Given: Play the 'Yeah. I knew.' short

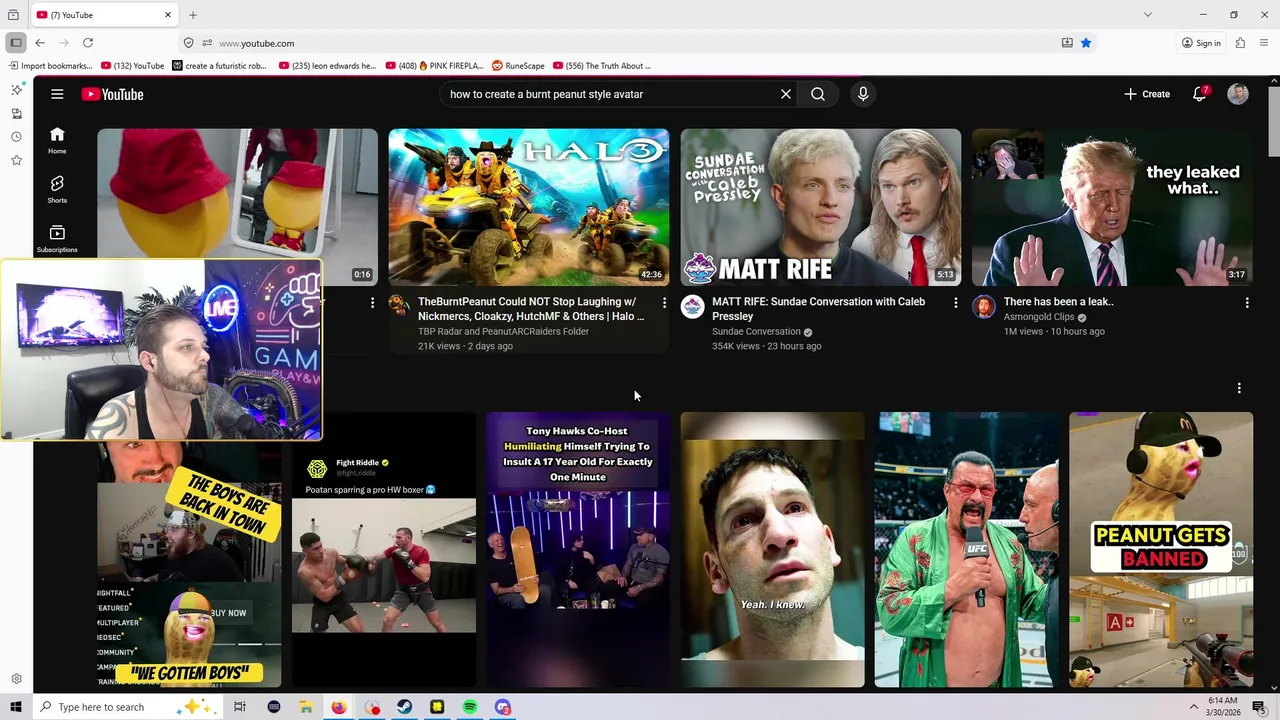Looking at the screenshot, I should (772, 549).
